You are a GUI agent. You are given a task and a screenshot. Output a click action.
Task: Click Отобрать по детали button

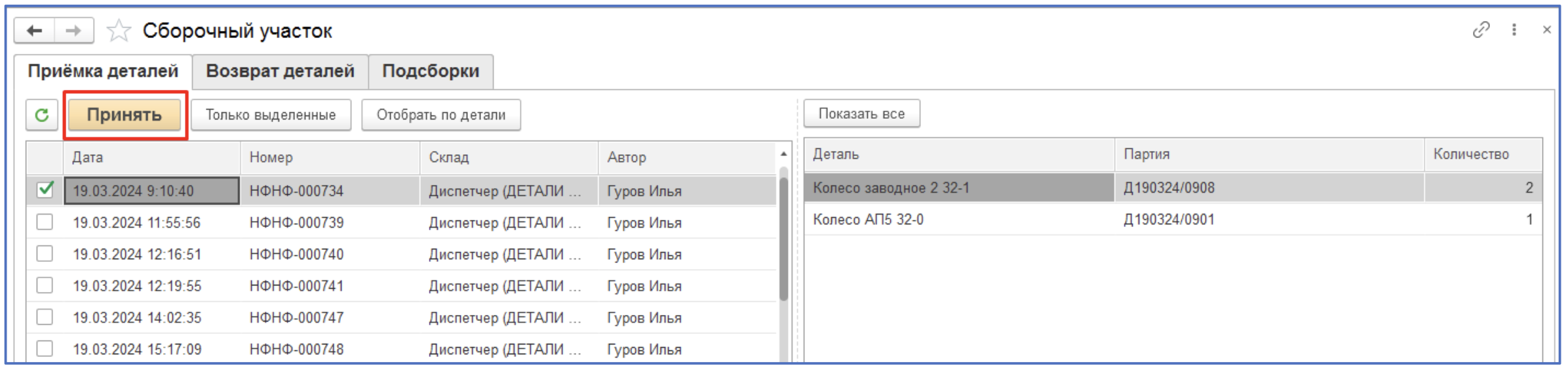pos(441,115)
